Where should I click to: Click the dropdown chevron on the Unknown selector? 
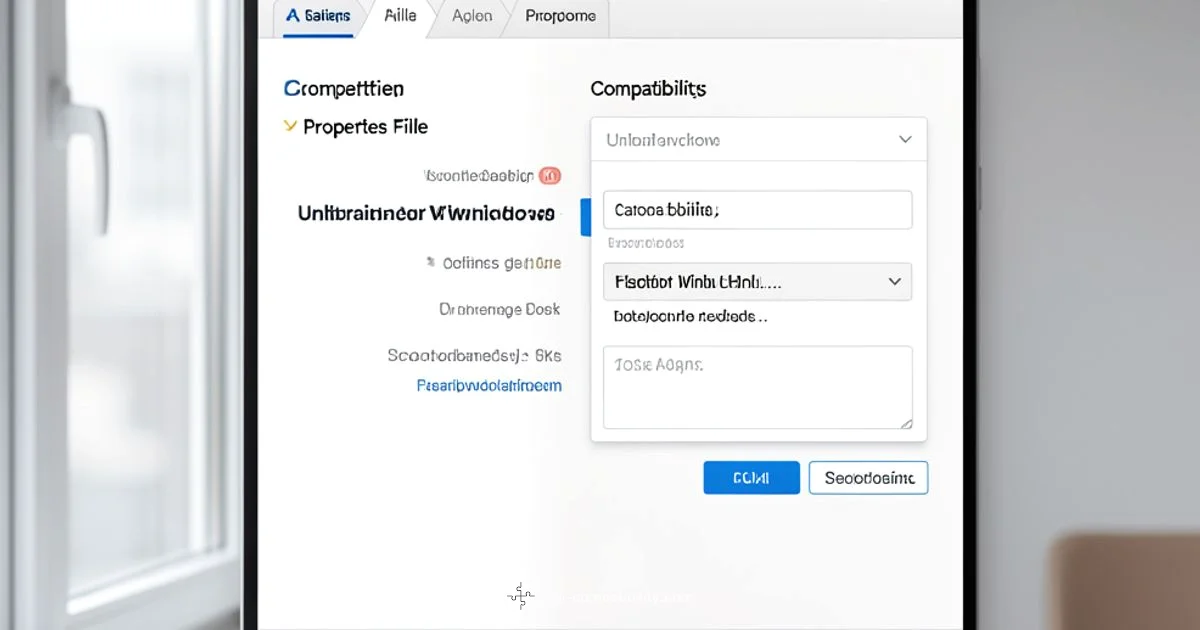905,139
